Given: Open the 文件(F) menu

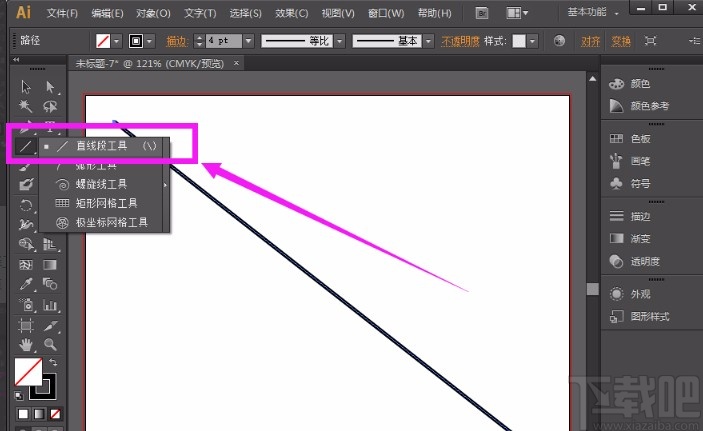Looking at the screenshot, I should [62, 13].
